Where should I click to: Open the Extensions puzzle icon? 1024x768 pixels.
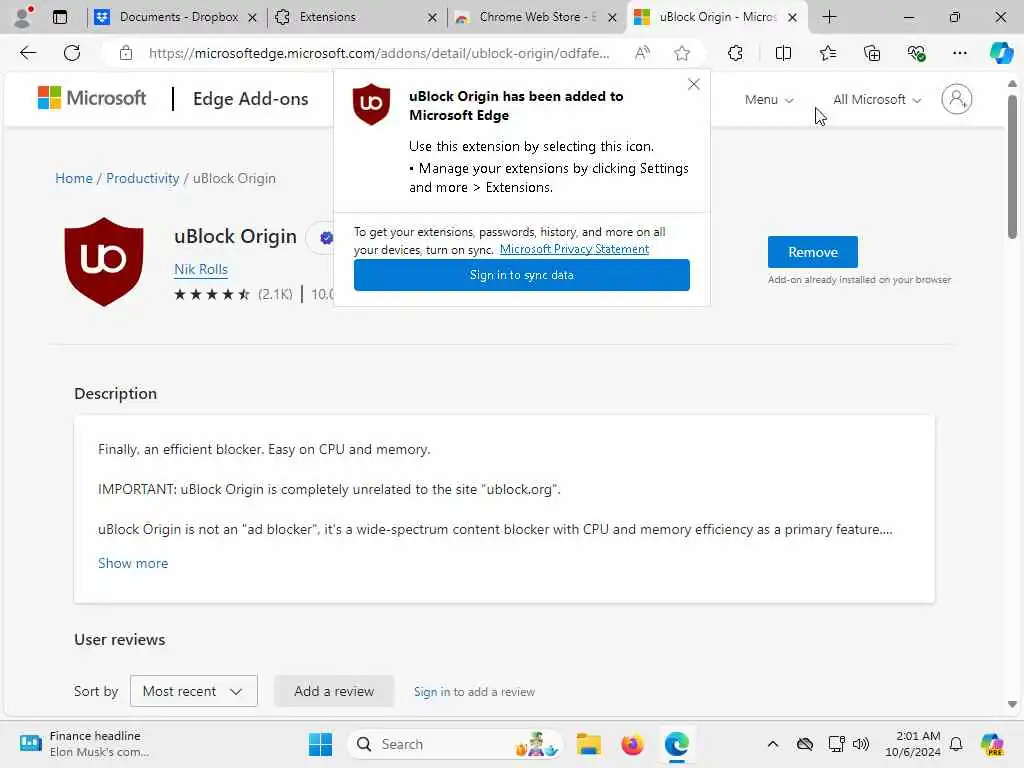(x=735, y=53)
